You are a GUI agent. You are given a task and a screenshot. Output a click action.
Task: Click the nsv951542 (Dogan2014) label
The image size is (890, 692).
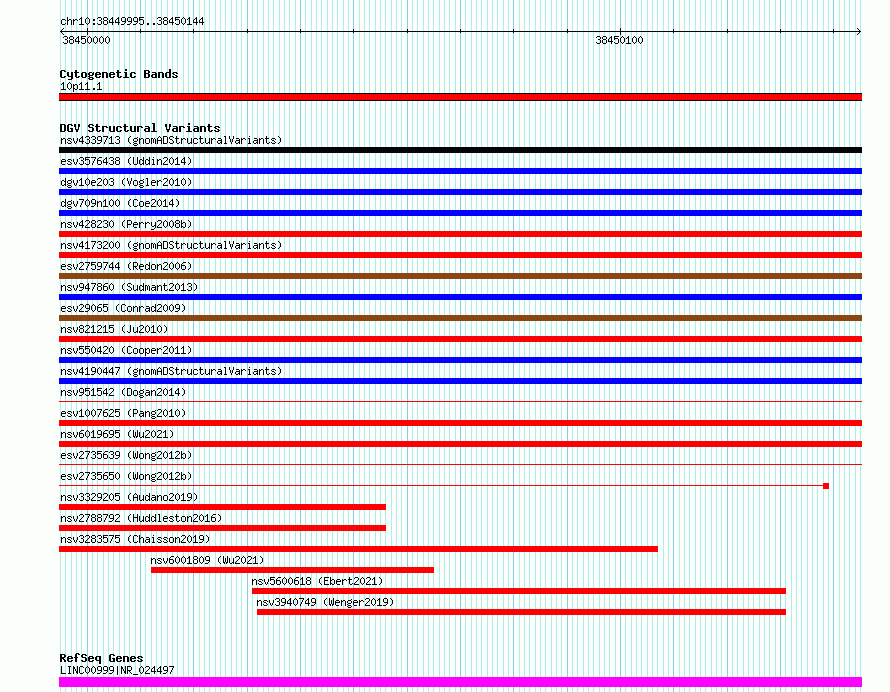tap(123, 392)
